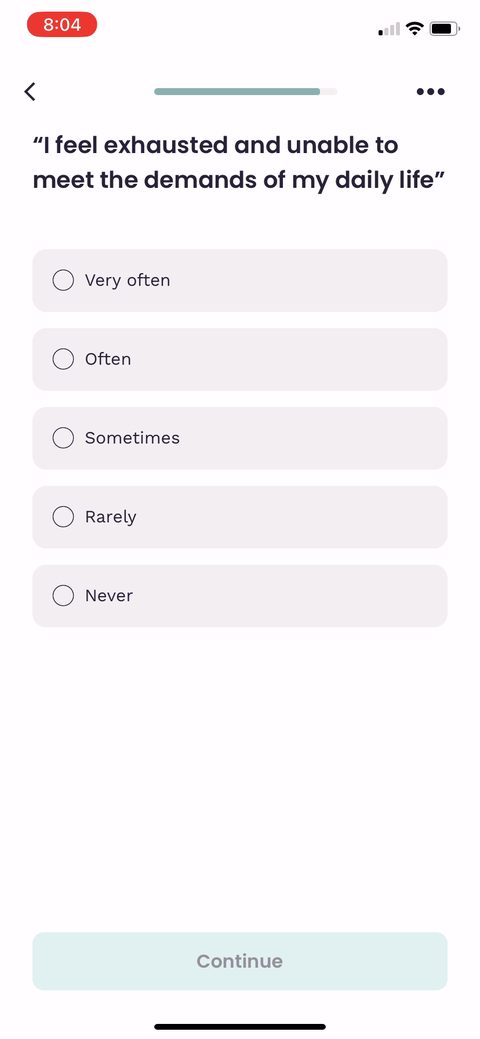Viewport: 480px width, 1039px height.
Task: Tap the home indicator bar
Action: pos(240,1026)
